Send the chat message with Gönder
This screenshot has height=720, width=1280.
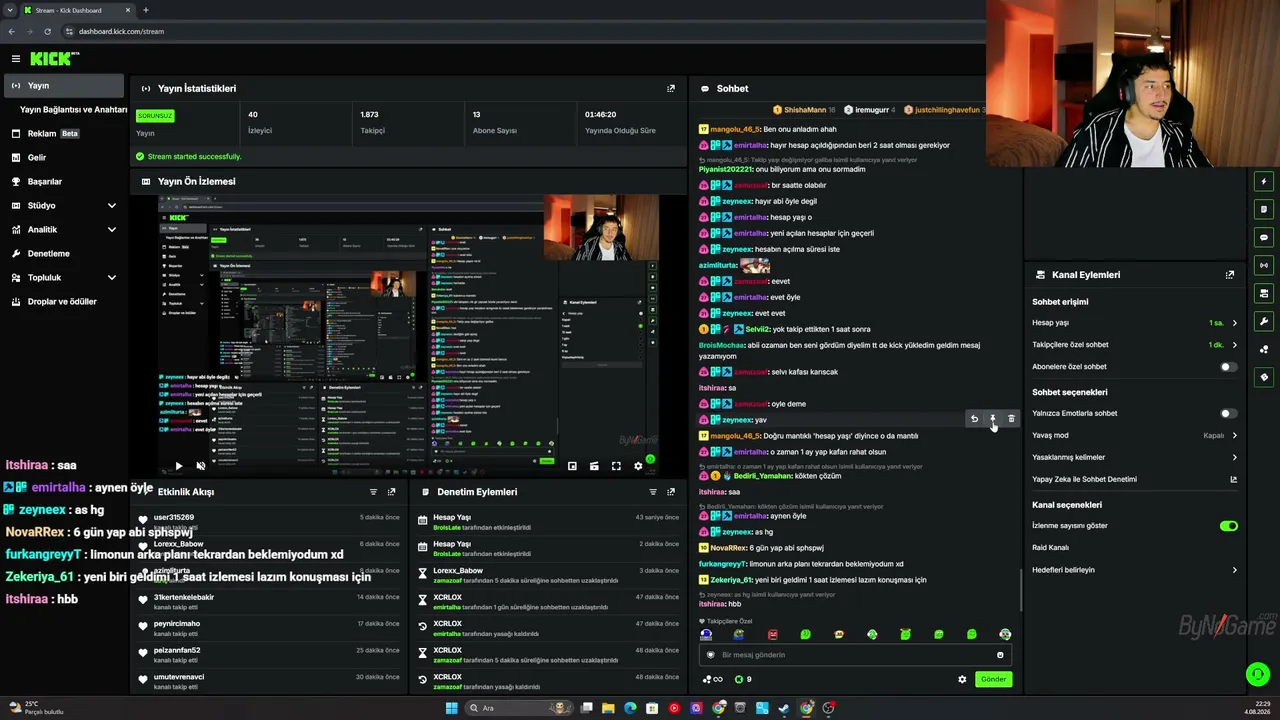(x=993, y=679)
